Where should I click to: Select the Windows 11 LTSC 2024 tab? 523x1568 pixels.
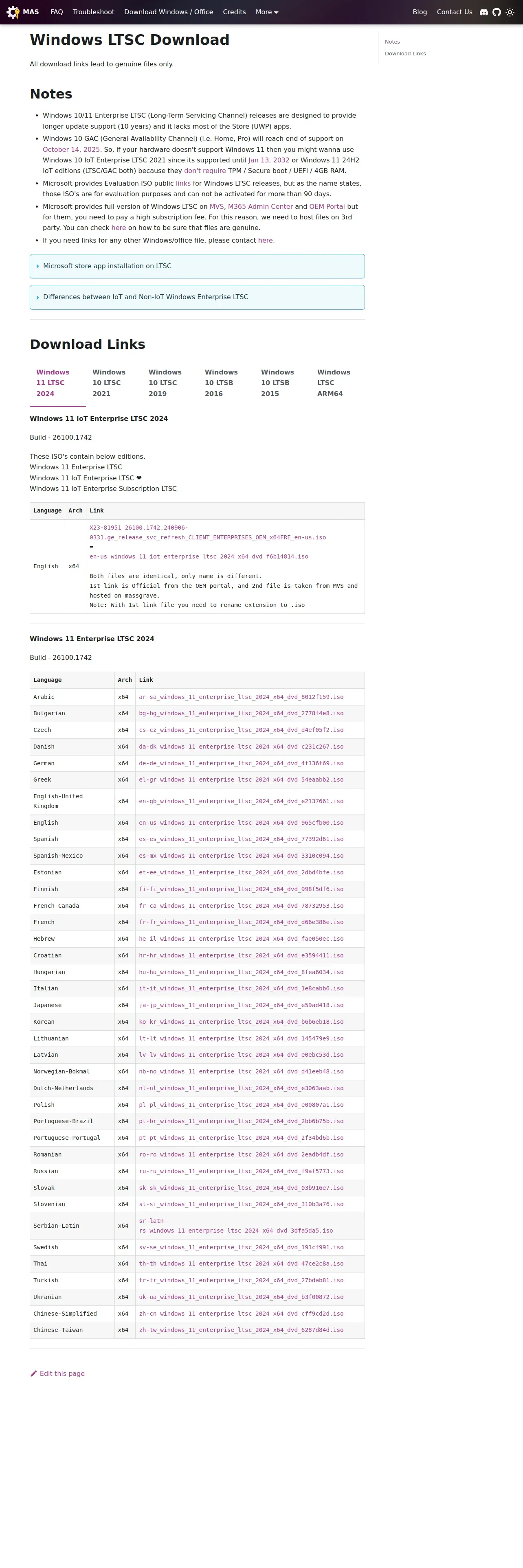(58, 383)
